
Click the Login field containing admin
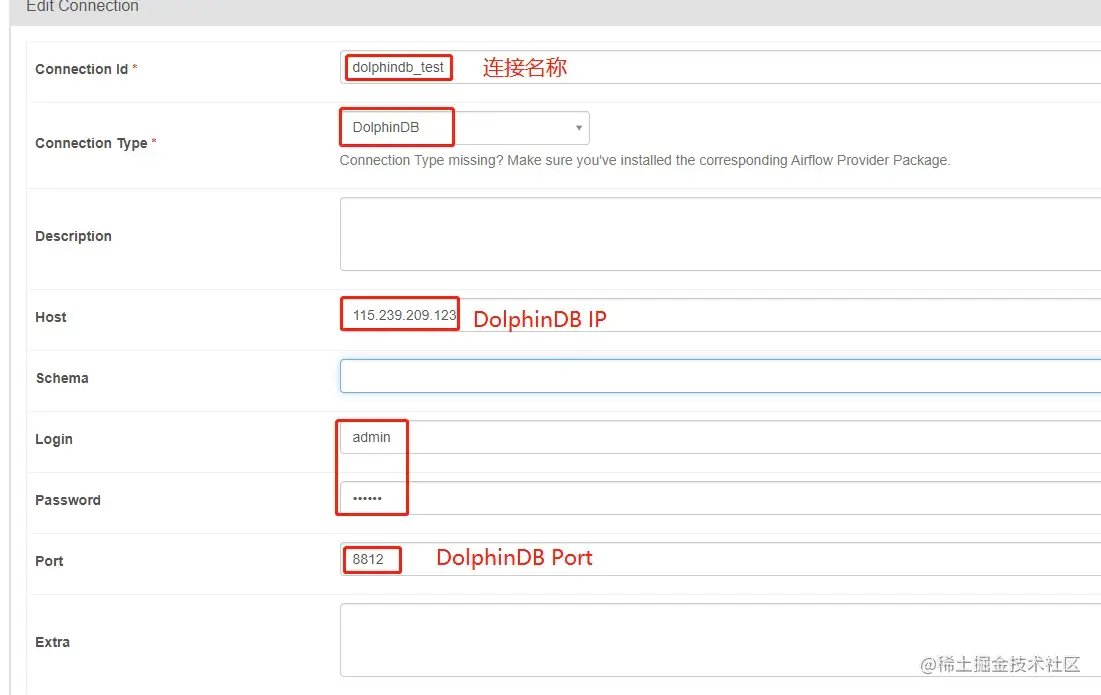(720, 437)
